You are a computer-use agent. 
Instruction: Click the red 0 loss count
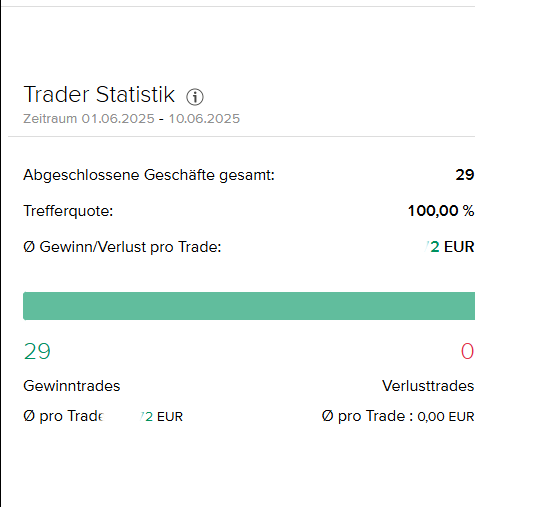(x=467, y=351)
